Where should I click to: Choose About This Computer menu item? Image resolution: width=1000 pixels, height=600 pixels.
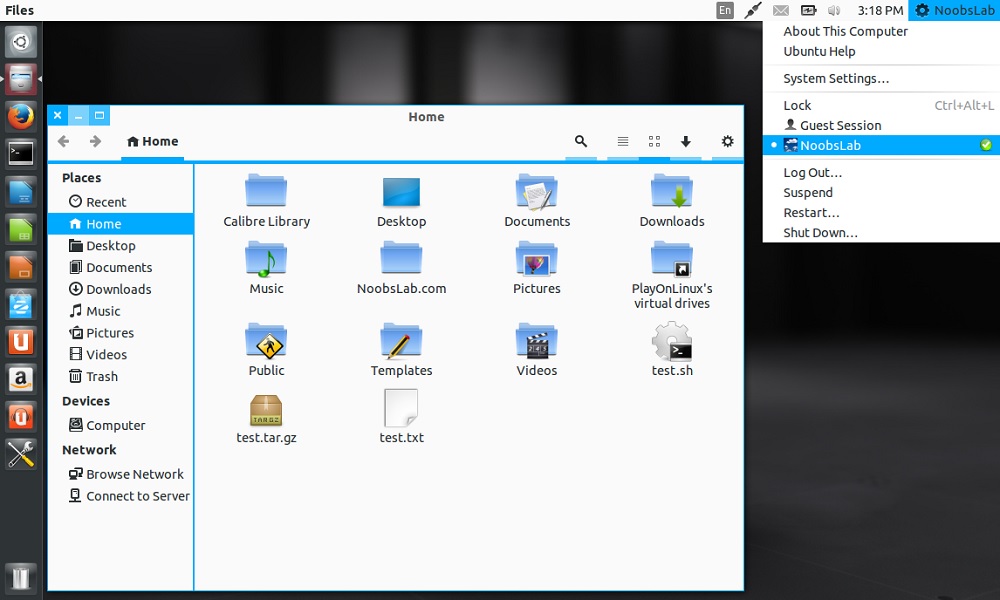click(x=881, y=31)
